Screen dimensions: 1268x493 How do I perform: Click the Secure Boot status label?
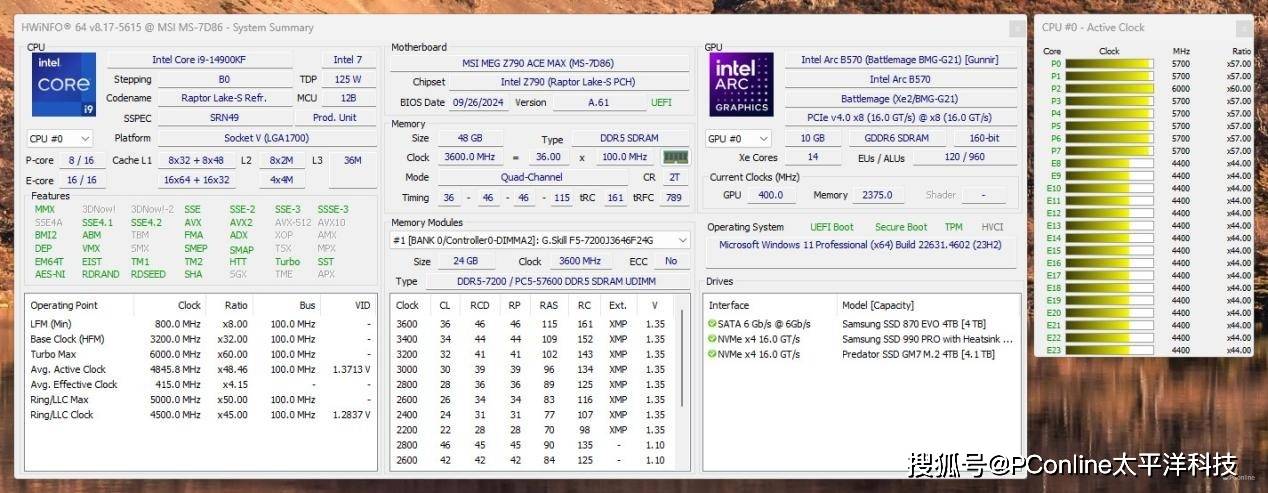(x=900, y=227)
